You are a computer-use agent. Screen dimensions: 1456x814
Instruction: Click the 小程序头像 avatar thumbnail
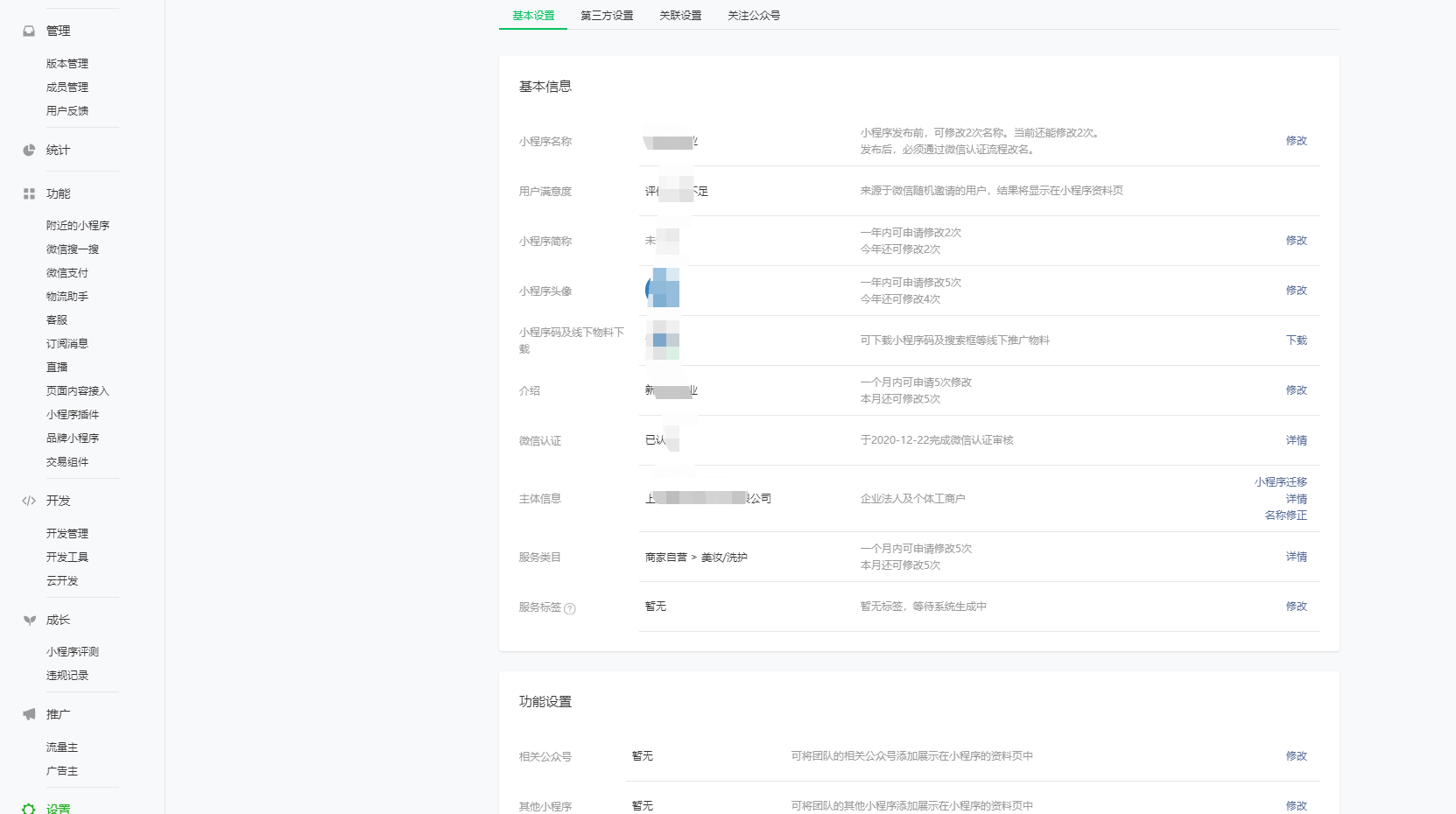(x=663, y=290)
